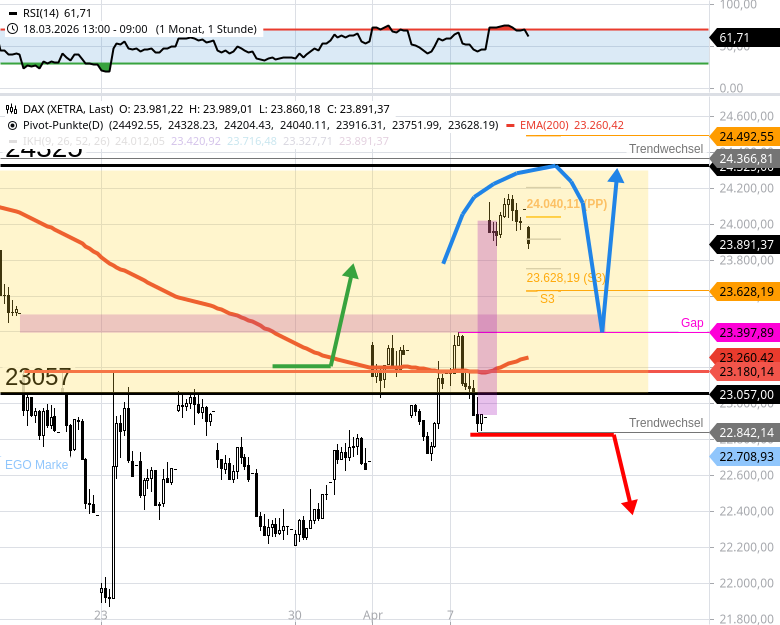The height and width of the screenshot is (625, 780).
Task: Toggle the faded IKH(9, 26, 52, 26) indicator
Action: pyautogui.click(x=60, y=141)
